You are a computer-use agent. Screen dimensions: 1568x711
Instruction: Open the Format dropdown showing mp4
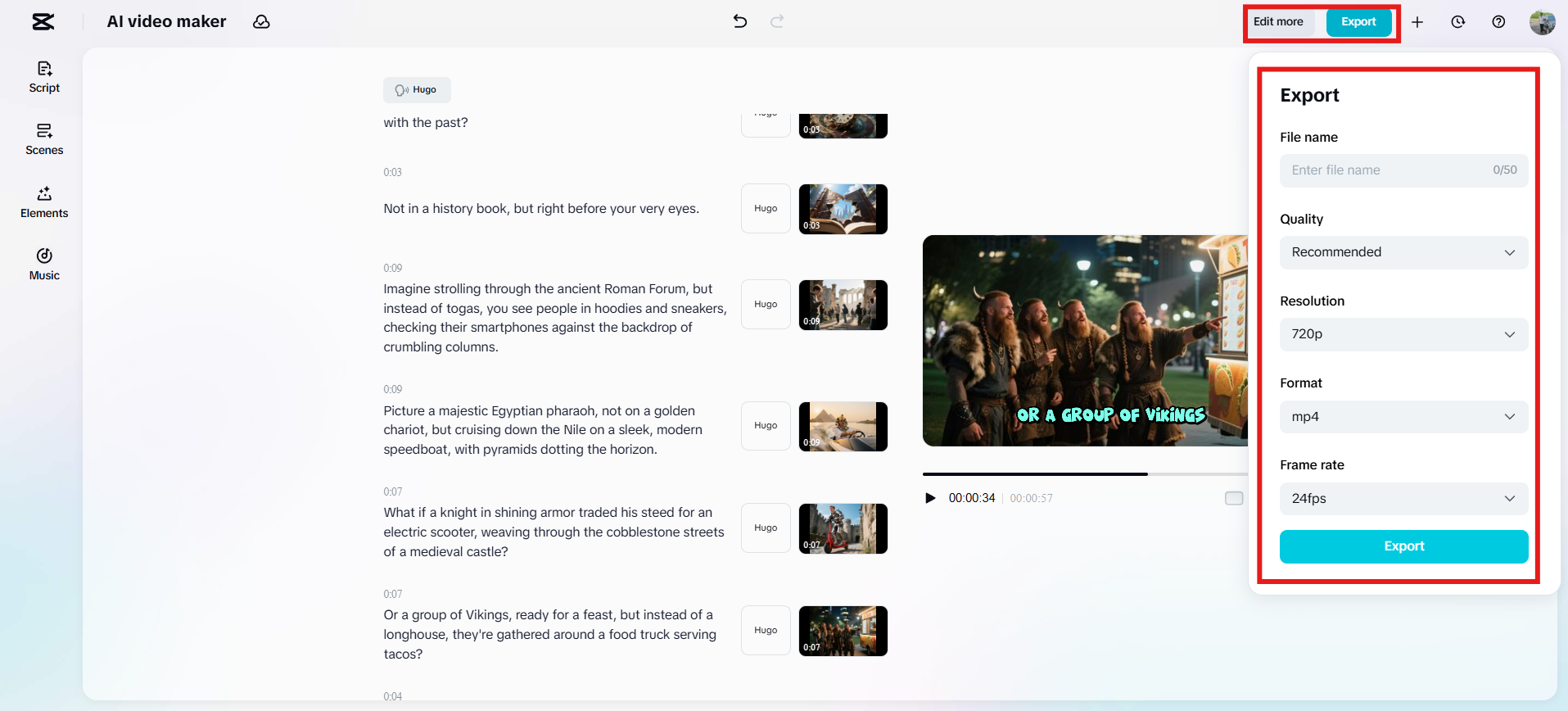(1403, 416)
